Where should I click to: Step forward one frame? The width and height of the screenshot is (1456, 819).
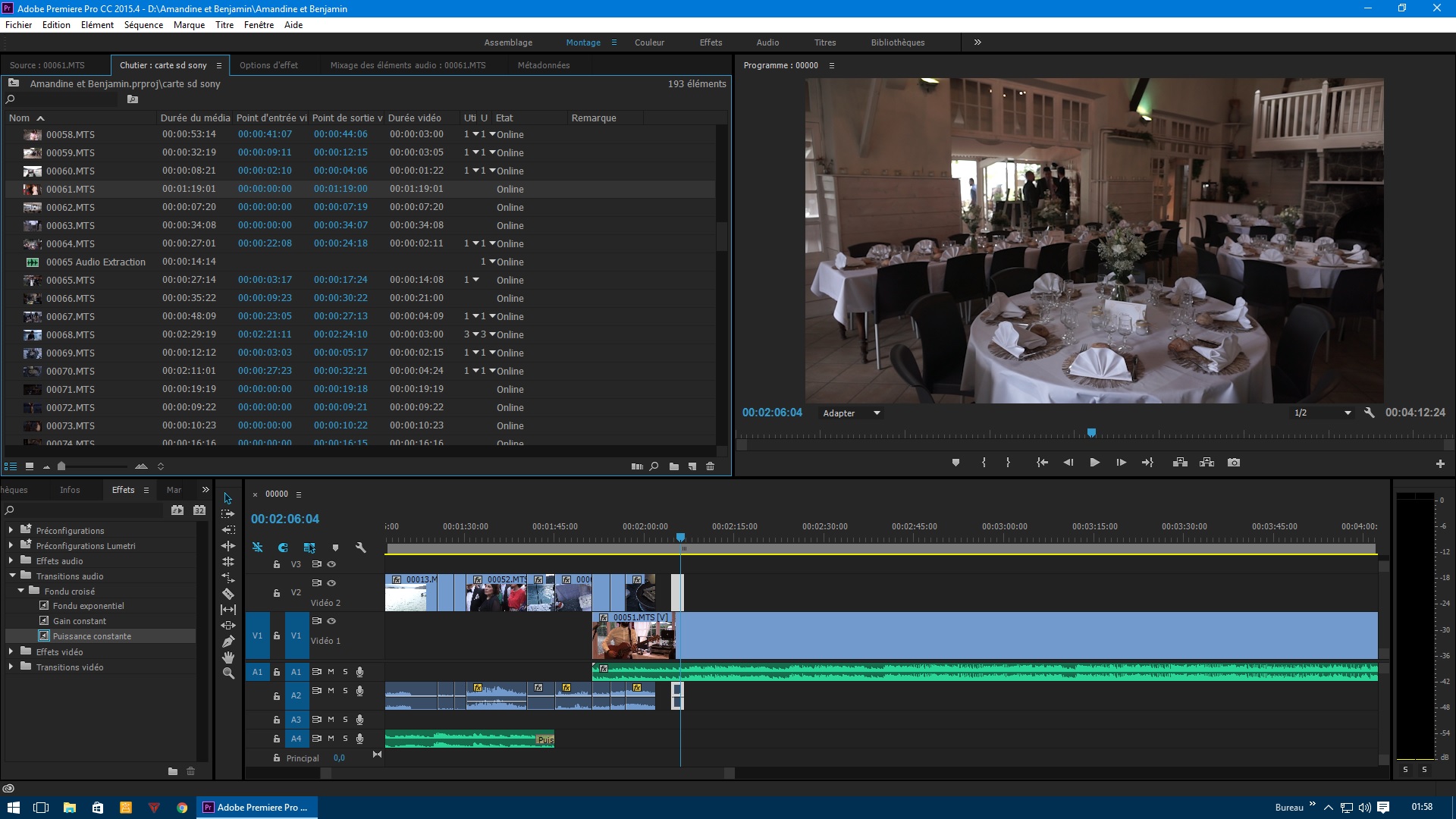pos(1121,463)
